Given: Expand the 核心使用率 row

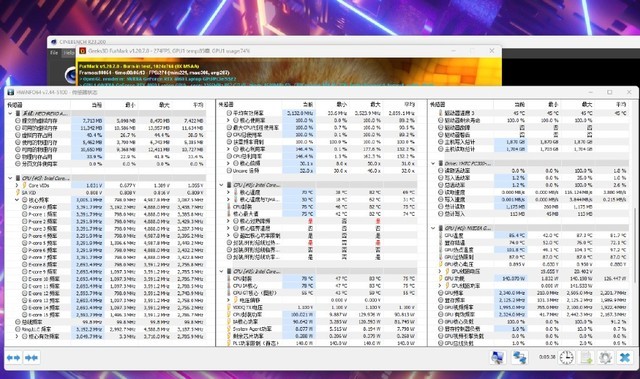Looking at the screenshot, I should 228,120.
